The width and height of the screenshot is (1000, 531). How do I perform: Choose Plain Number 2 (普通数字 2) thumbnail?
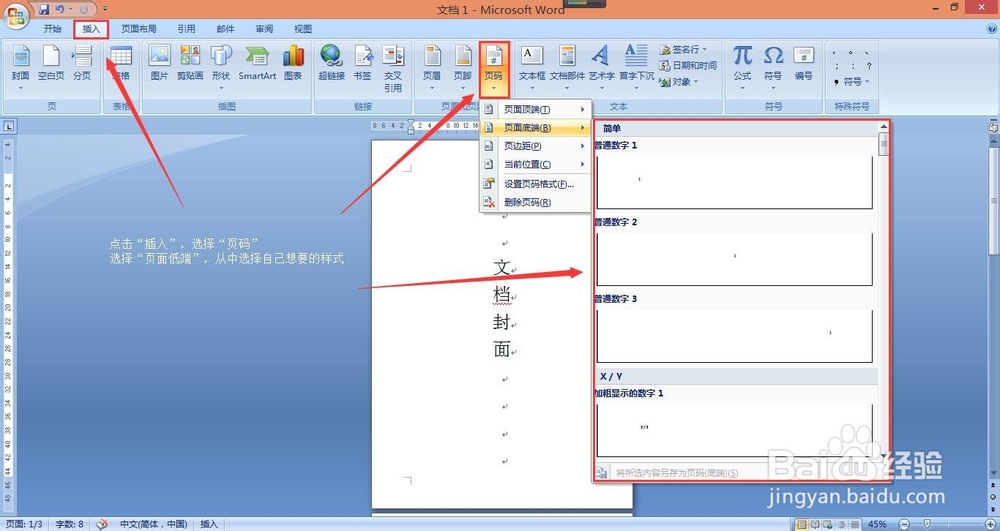(734, 259)
